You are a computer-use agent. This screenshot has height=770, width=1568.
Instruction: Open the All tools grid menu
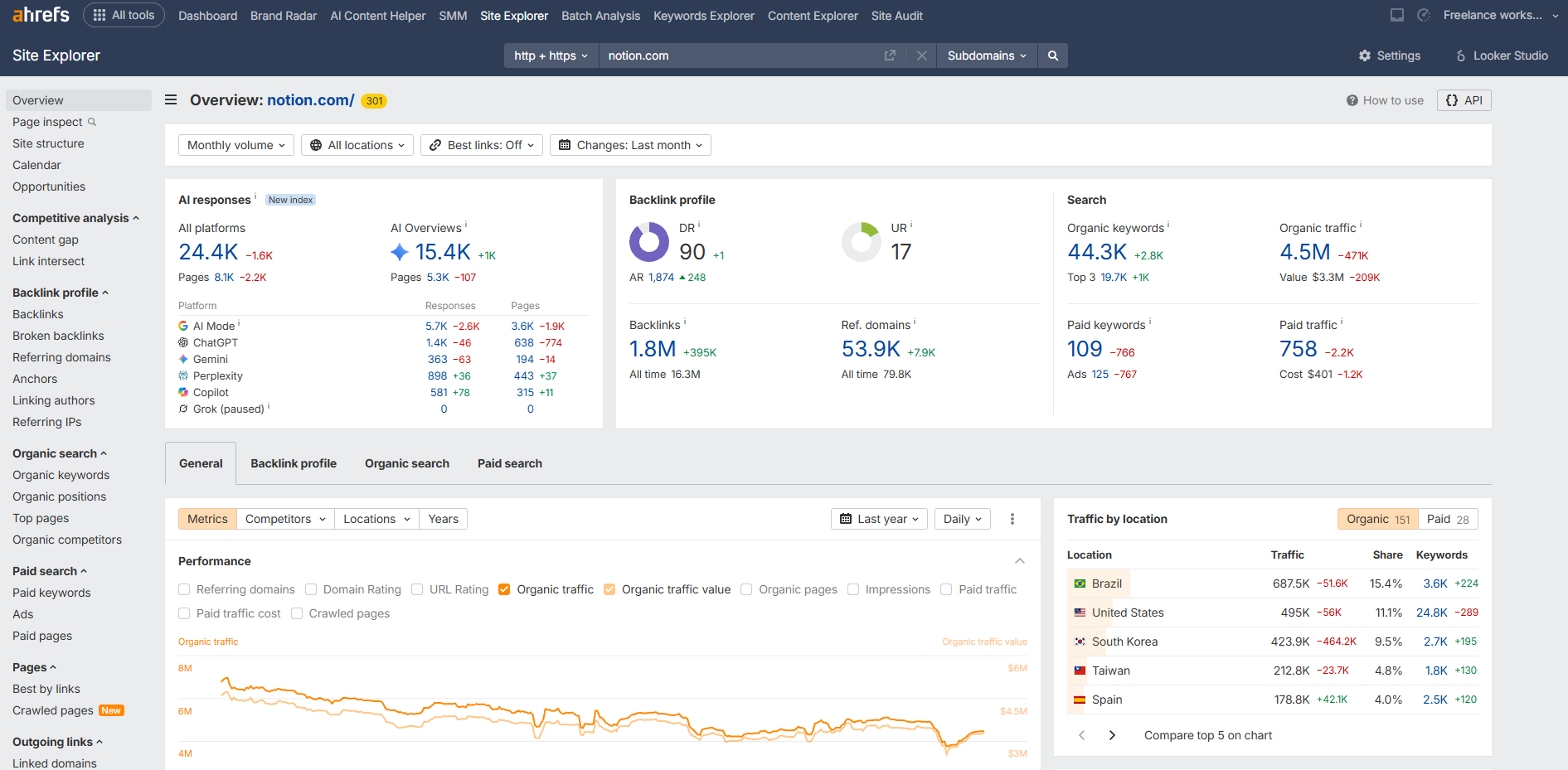(x=124, y=15)
